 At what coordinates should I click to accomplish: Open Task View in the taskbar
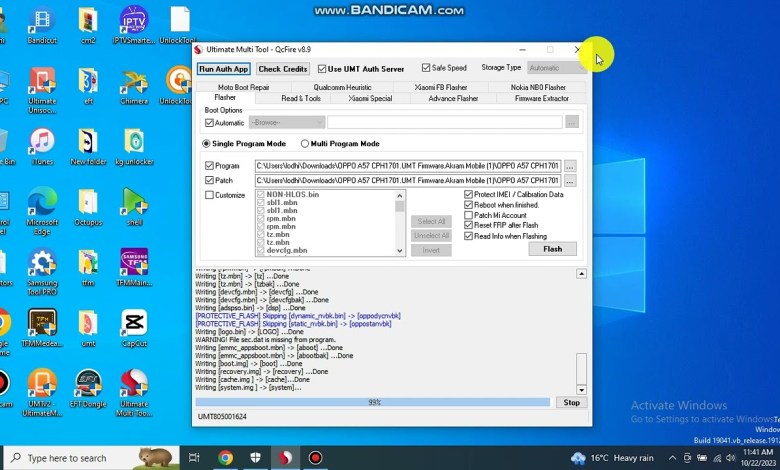[195, 458]
